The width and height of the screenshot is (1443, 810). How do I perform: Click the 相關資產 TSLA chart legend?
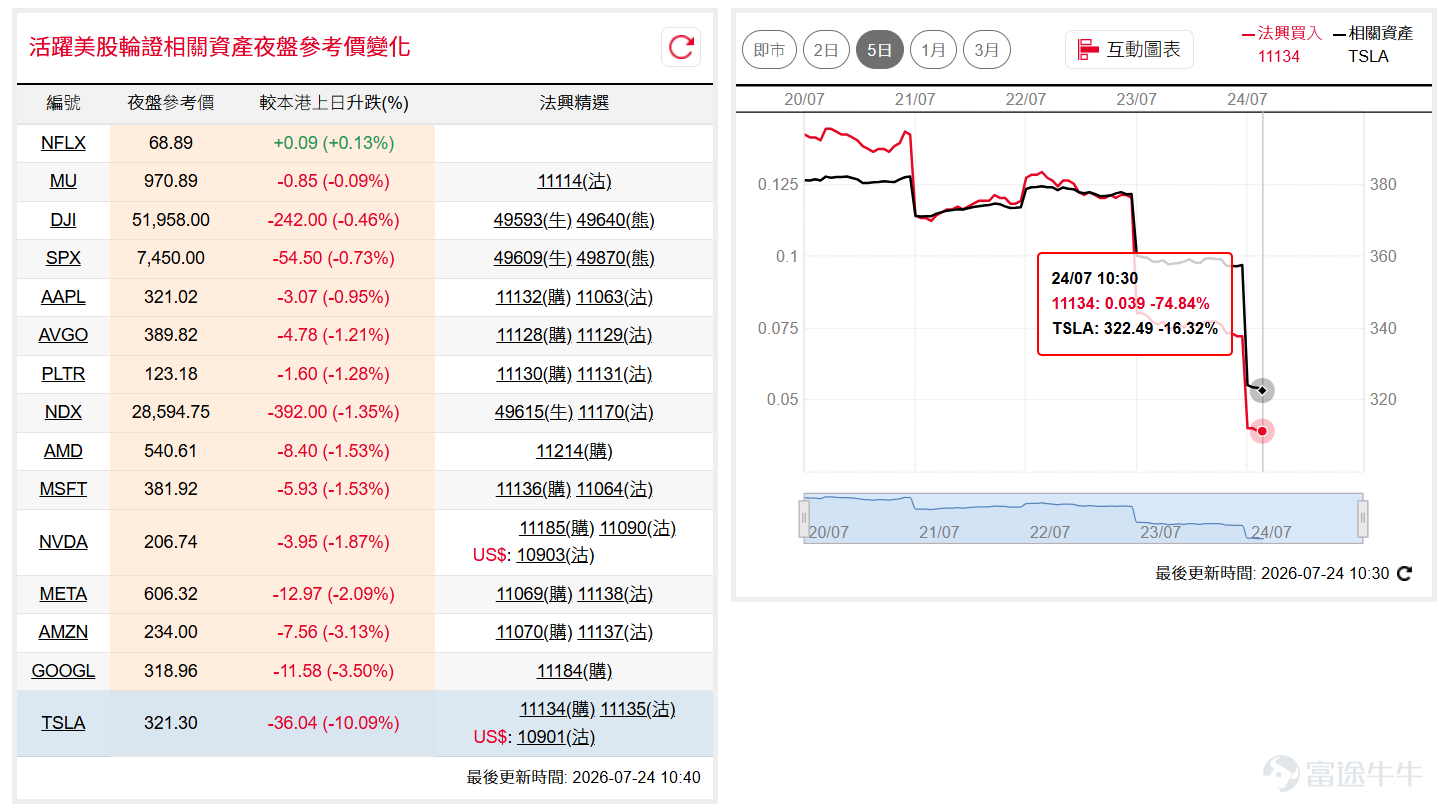(x=1373, y=44)
